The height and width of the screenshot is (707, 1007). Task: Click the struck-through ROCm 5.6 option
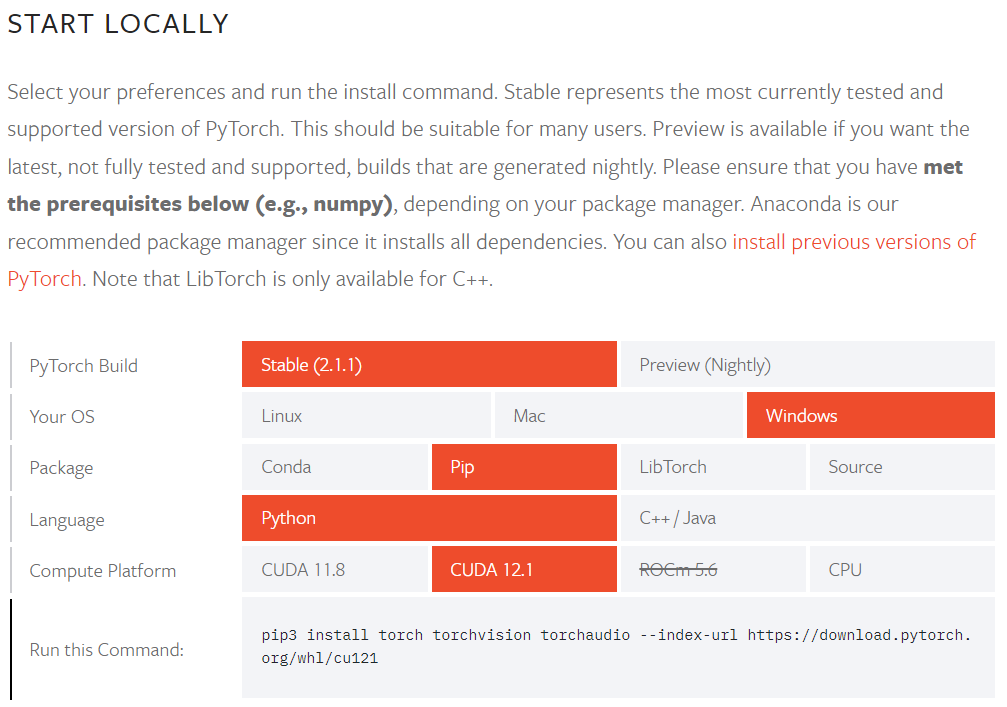(712, 570)
